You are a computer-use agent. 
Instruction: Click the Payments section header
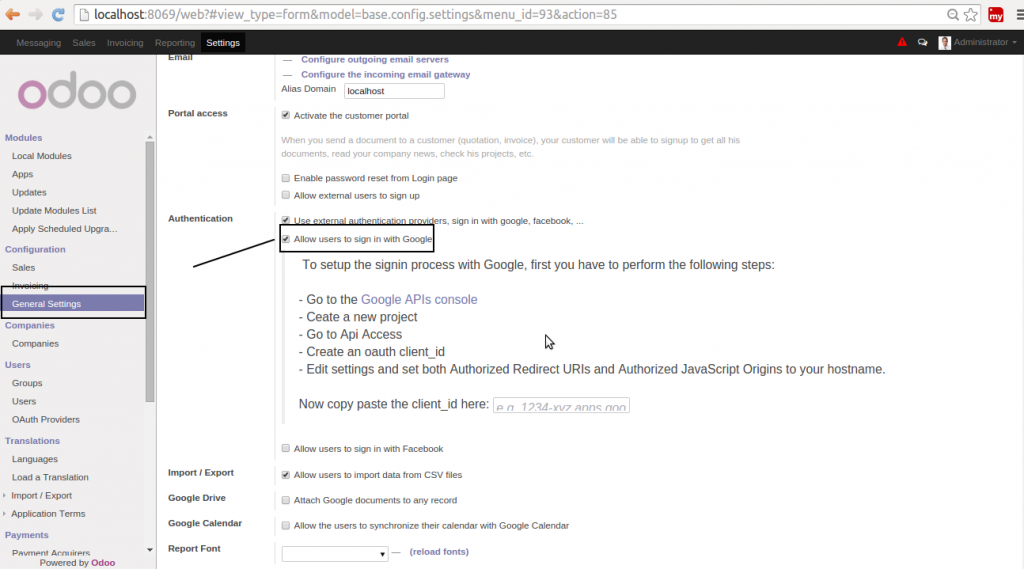click(x=26, y=535)
